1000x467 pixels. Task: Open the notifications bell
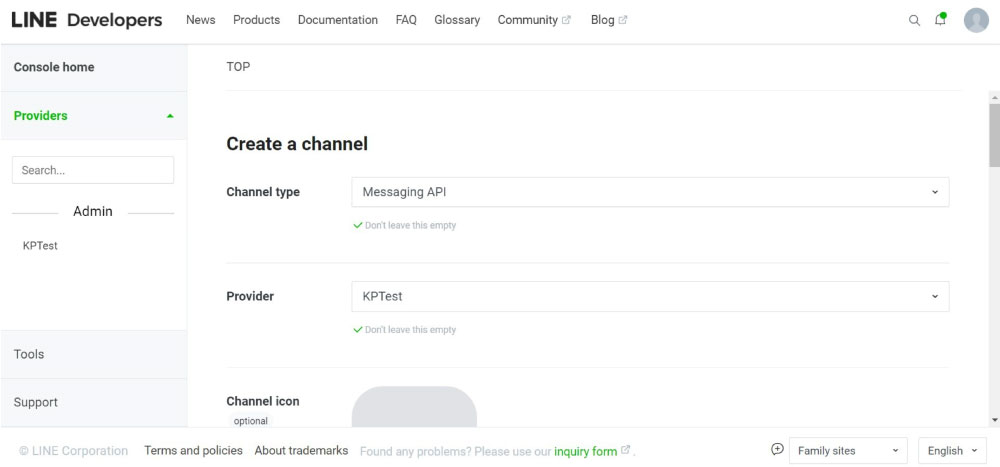tap(940, 20)
